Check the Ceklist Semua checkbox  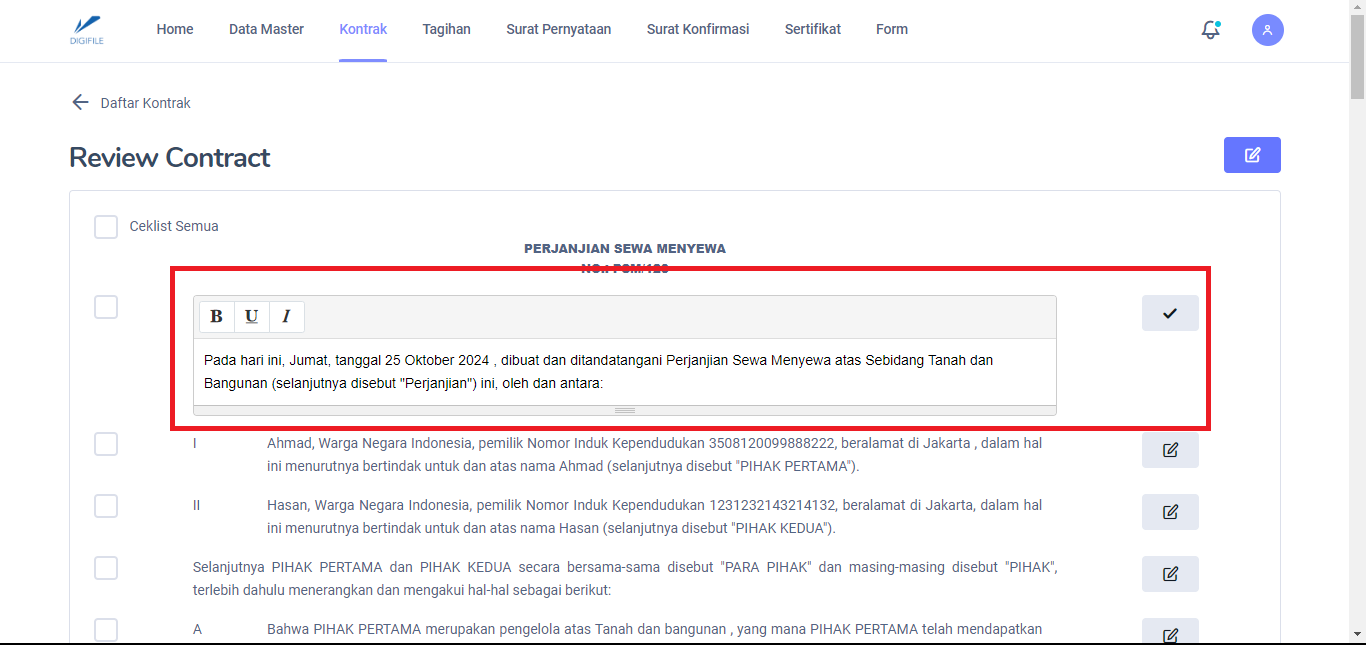(106, 227)
